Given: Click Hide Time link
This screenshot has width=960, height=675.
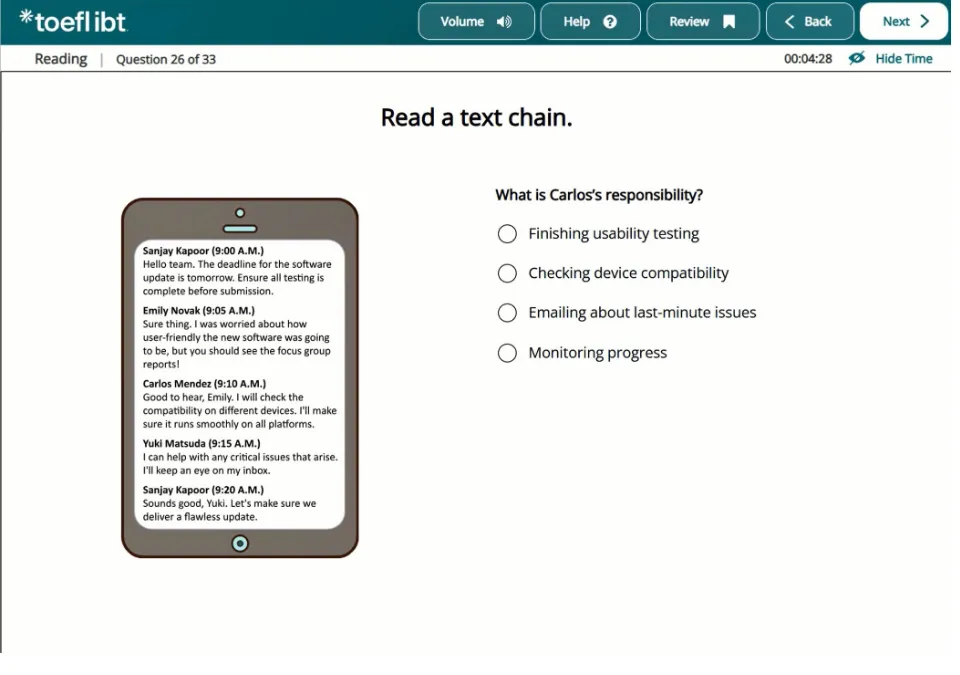Looking at the screenshot, I should point(904,59).
